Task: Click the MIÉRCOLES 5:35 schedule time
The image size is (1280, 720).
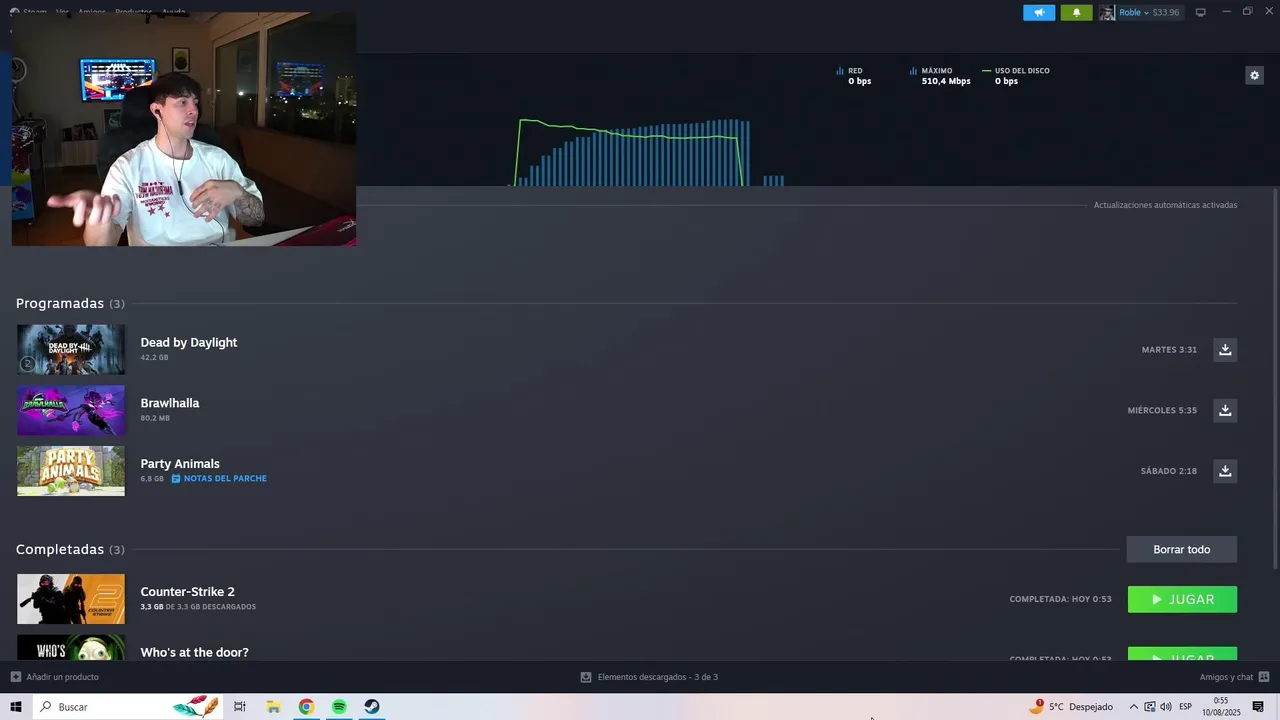Action: click(x=1162, y=410)
